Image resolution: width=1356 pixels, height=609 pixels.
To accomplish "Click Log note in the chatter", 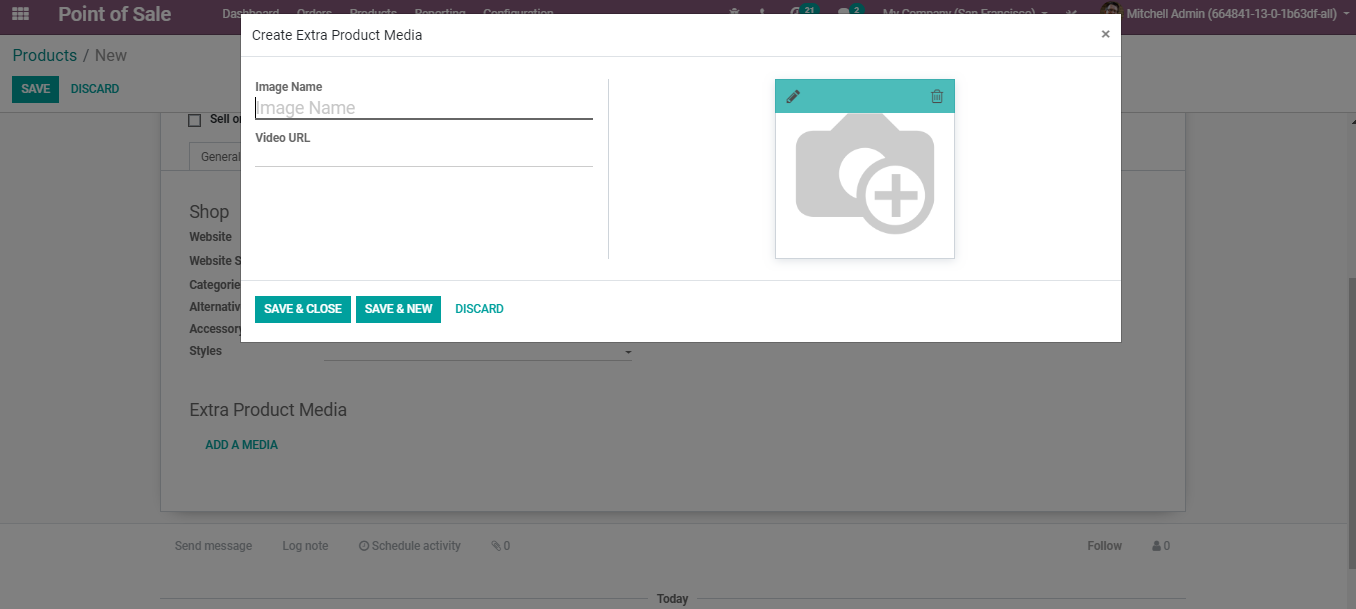I will pos(305,546).
